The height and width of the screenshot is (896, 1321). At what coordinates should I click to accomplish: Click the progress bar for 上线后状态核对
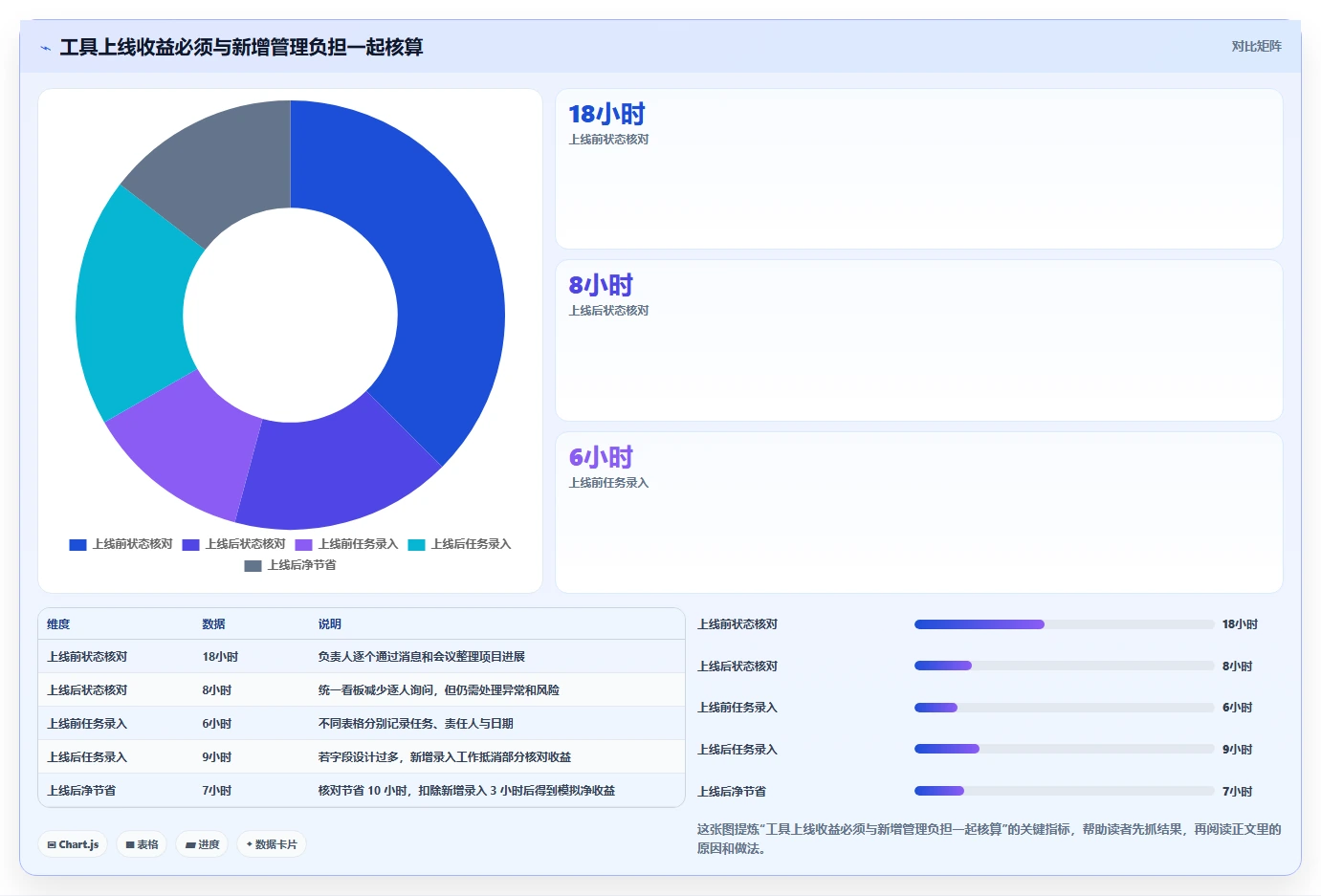[1064, 667]
